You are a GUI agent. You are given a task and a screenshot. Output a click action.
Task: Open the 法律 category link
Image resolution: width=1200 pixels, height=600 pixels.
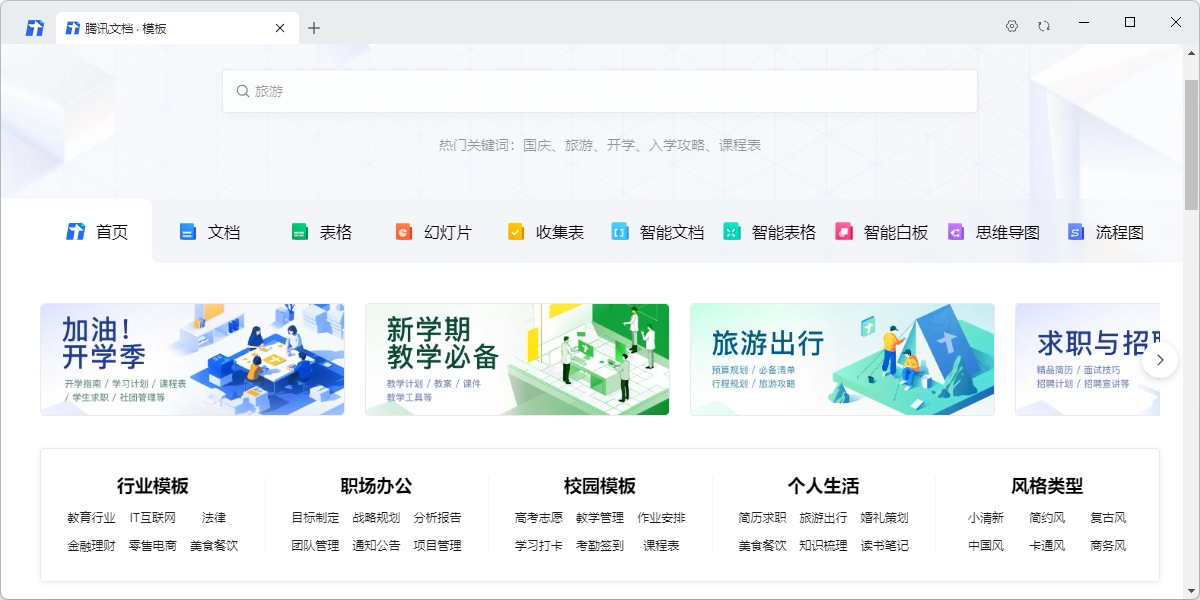pyautogui.click(x=214, y=518)
